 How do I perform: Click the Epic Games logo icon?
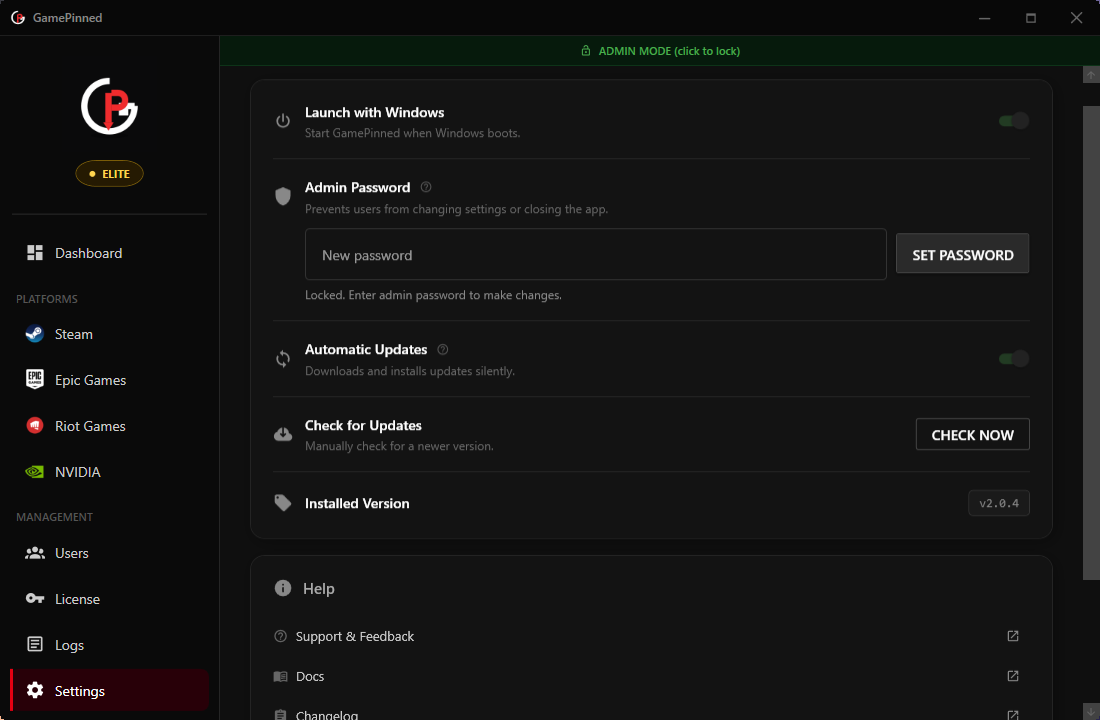point(34,379)
